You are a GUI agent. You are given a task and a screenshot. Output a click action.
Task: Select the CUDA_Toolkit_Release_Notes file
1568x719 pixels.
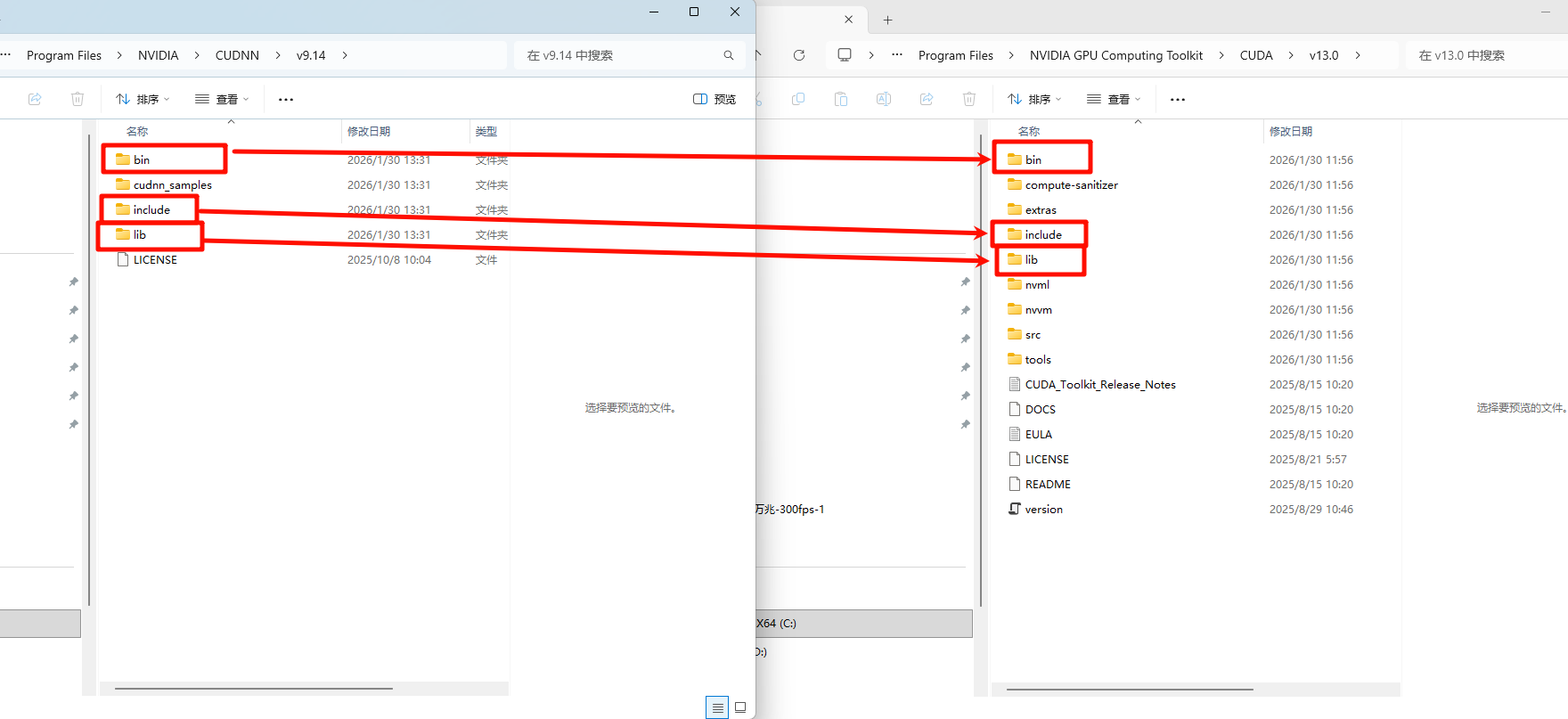tap(1100, 384)
